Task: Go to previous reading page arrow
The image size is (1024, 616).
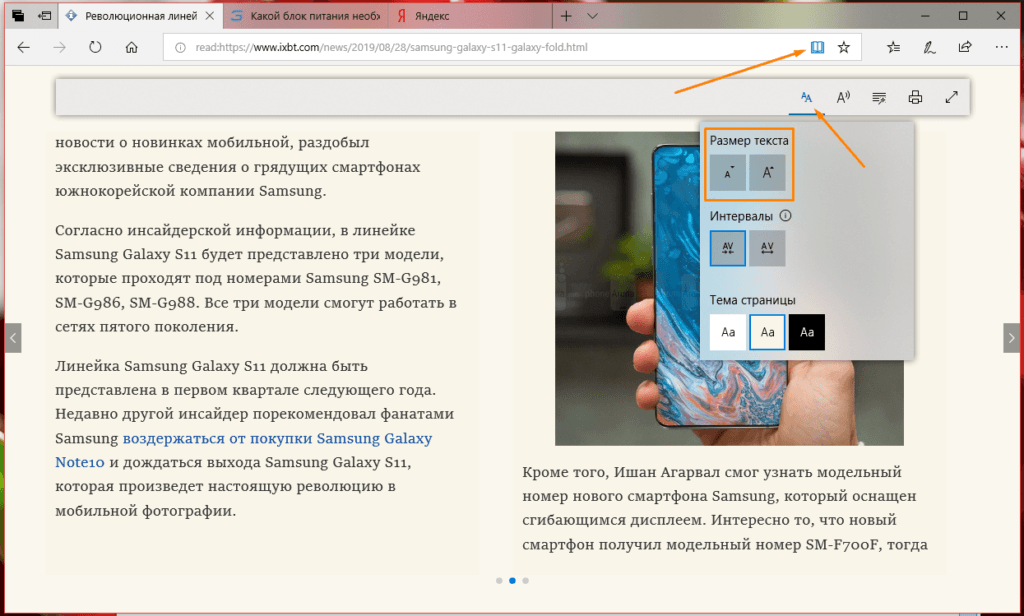Action: click(x=13, y=338)
